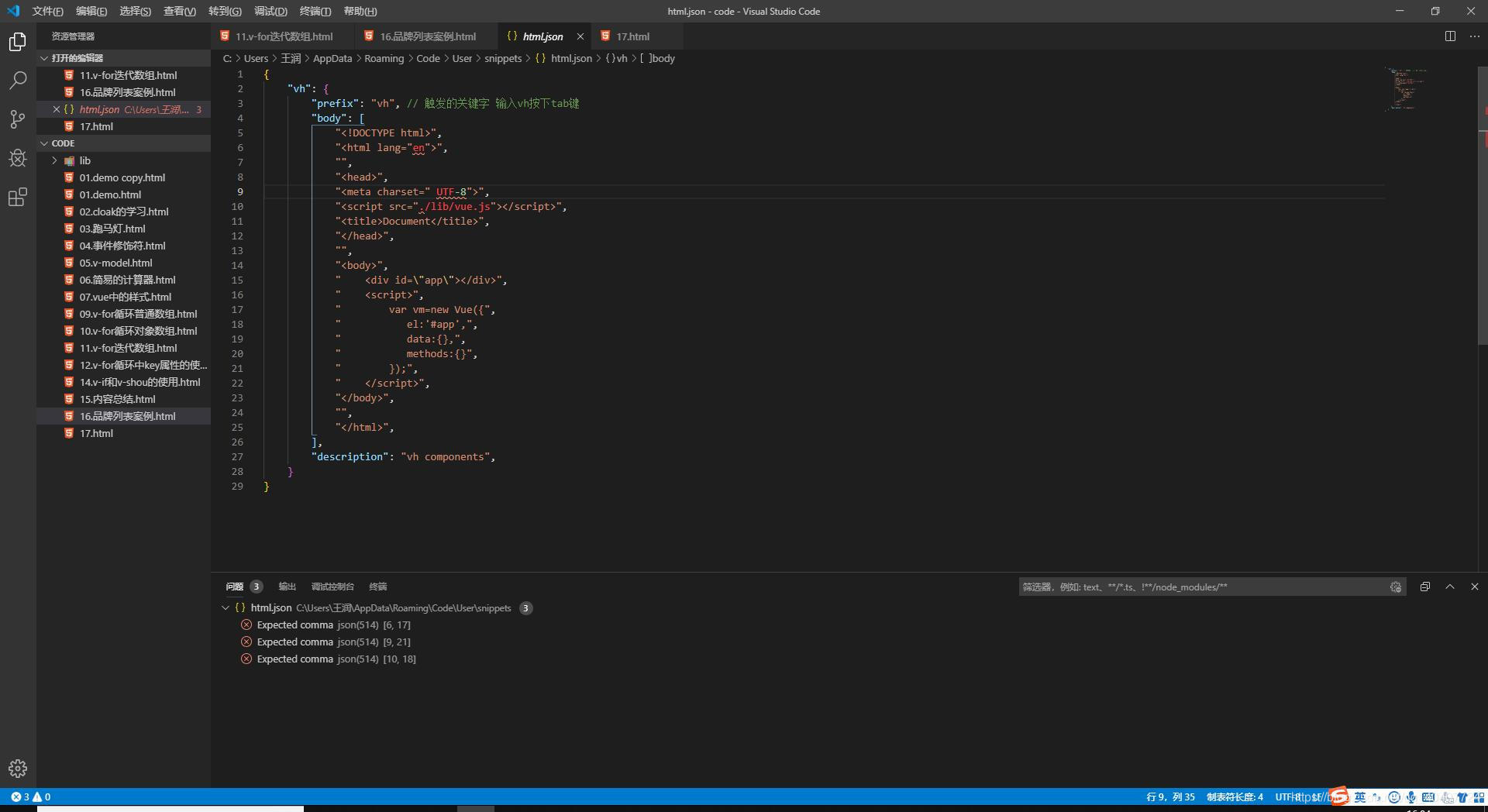Screen dimensions: 1488x812
Task: Open the editor more actions ellipsis
Action: (x=1474, y=36)
